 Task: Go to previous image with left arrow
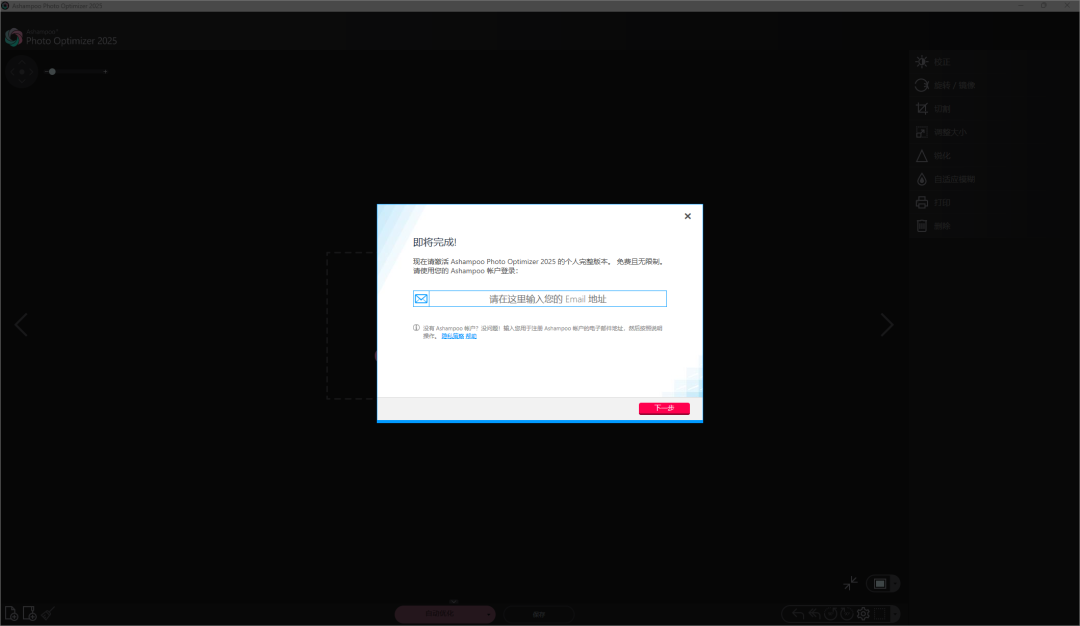[x=21, y=325]
